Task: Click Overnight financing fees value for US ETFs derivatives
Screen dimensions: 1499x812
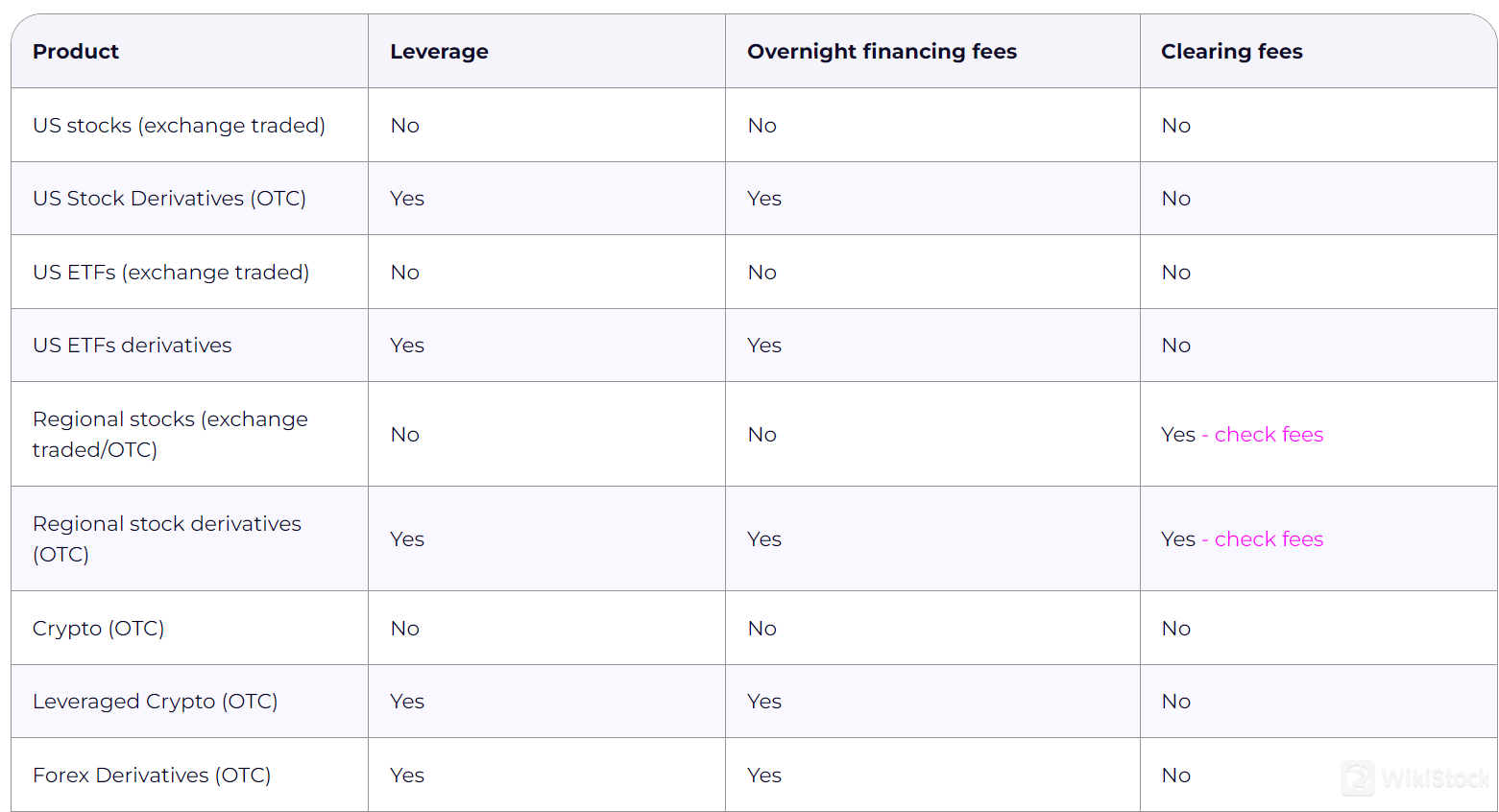Action: (764, 346)
